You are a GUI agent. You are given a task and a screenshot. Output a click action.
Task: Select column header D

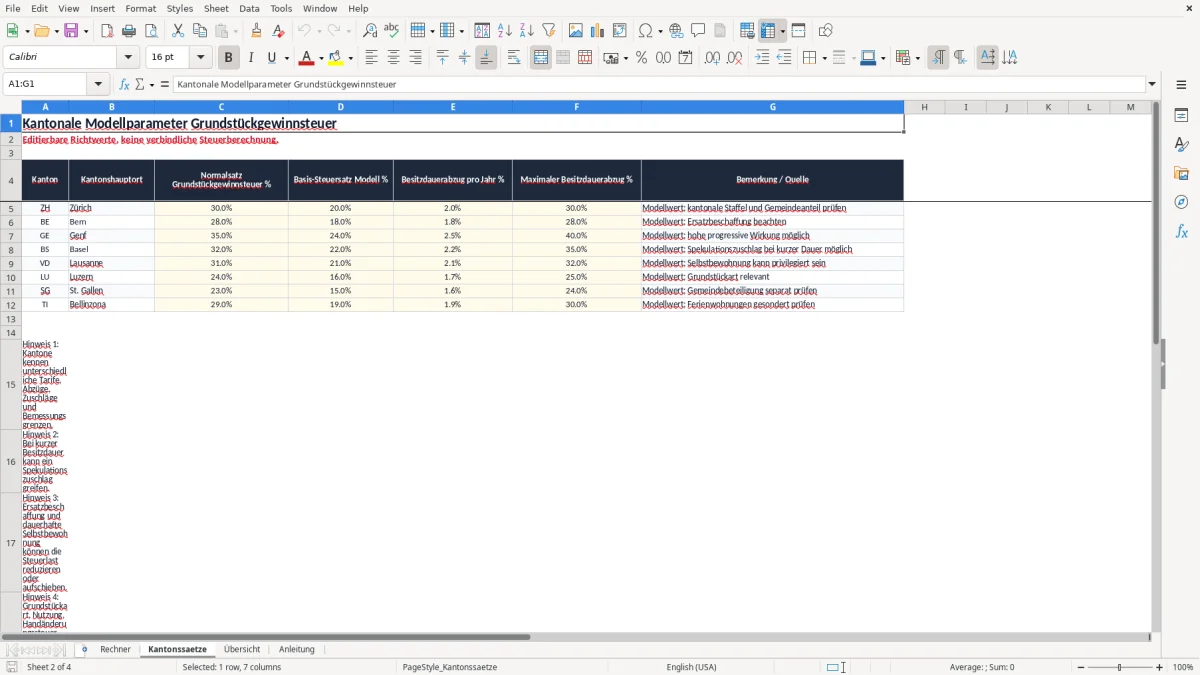point(341,107)
